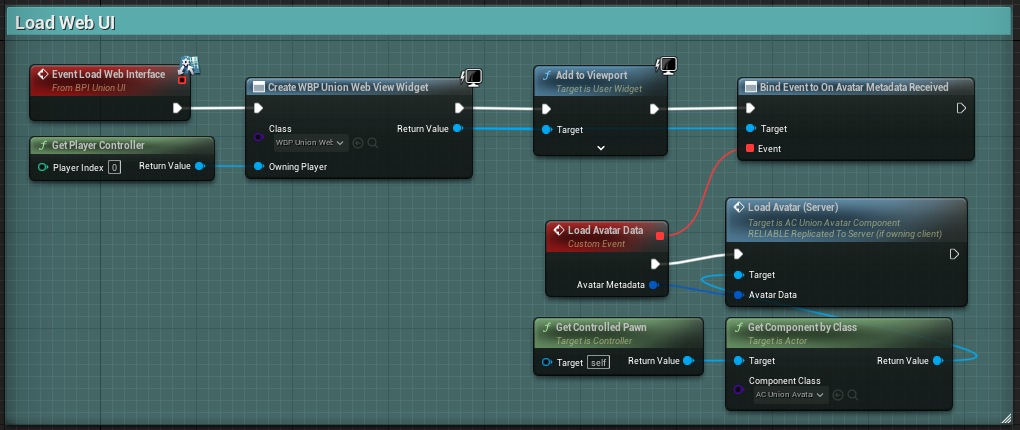This screenshot has width=1020, height=430.
Task: Click the red delegate pin on Load Avatar Data
Action: tap(660, 236)
